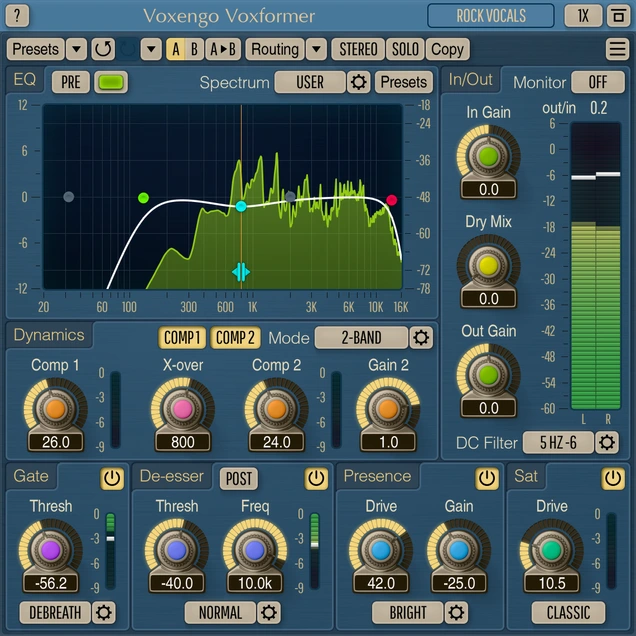Select the EQ tab
Viewport: 636px width, 636px height.
click(25, 80)
